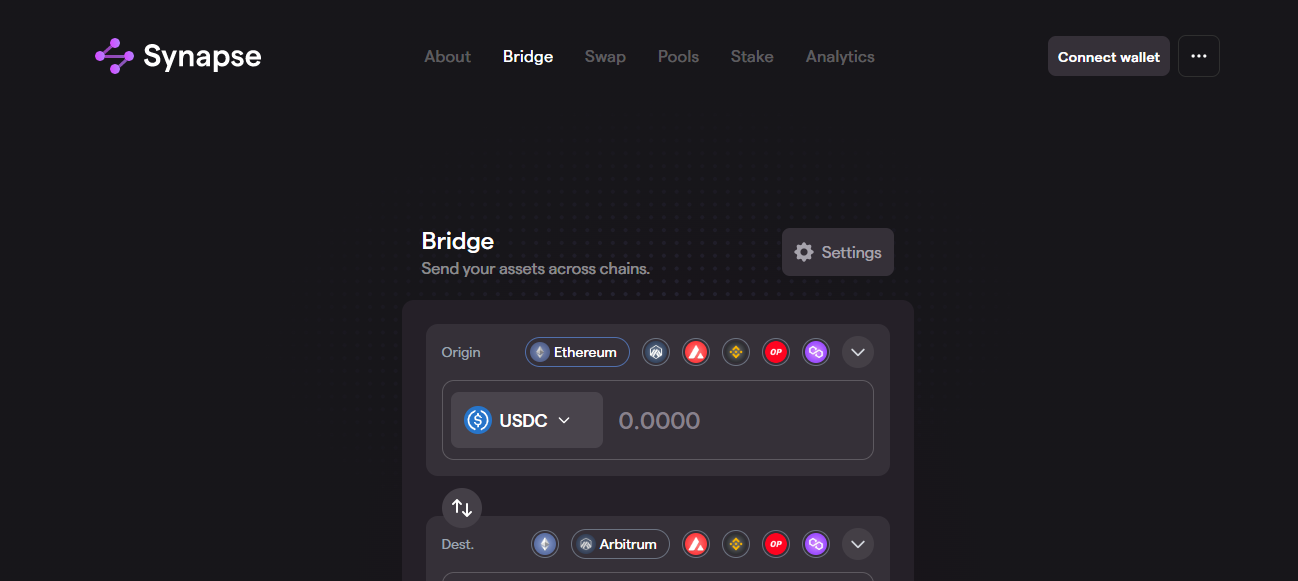Open the USDC token dropdown
The image size is (1298, 581).
pos(526,420)
